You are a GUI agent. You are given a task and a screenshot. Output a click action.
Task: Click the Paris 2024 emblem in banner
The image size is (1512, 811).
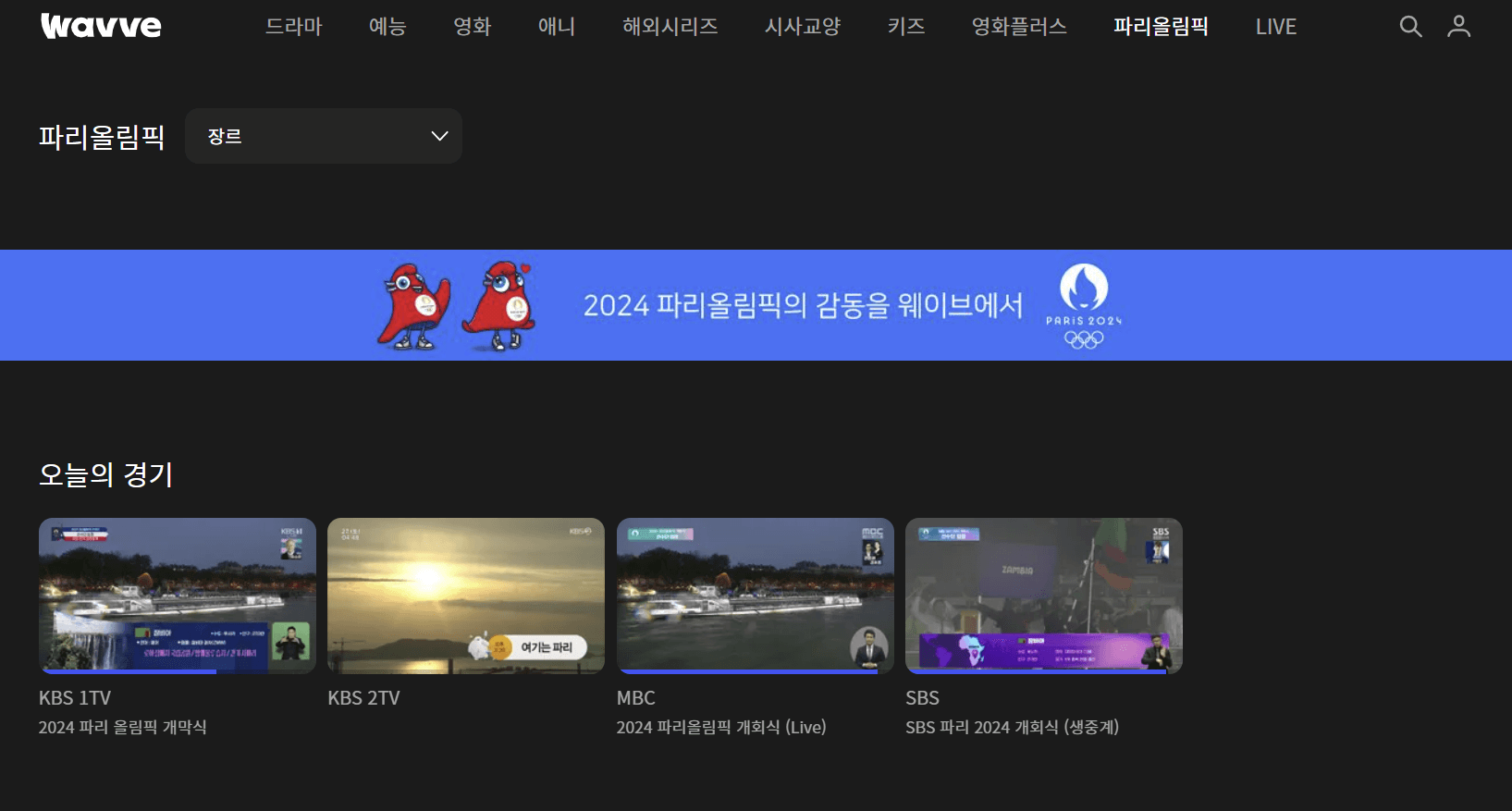point(1084,306)
